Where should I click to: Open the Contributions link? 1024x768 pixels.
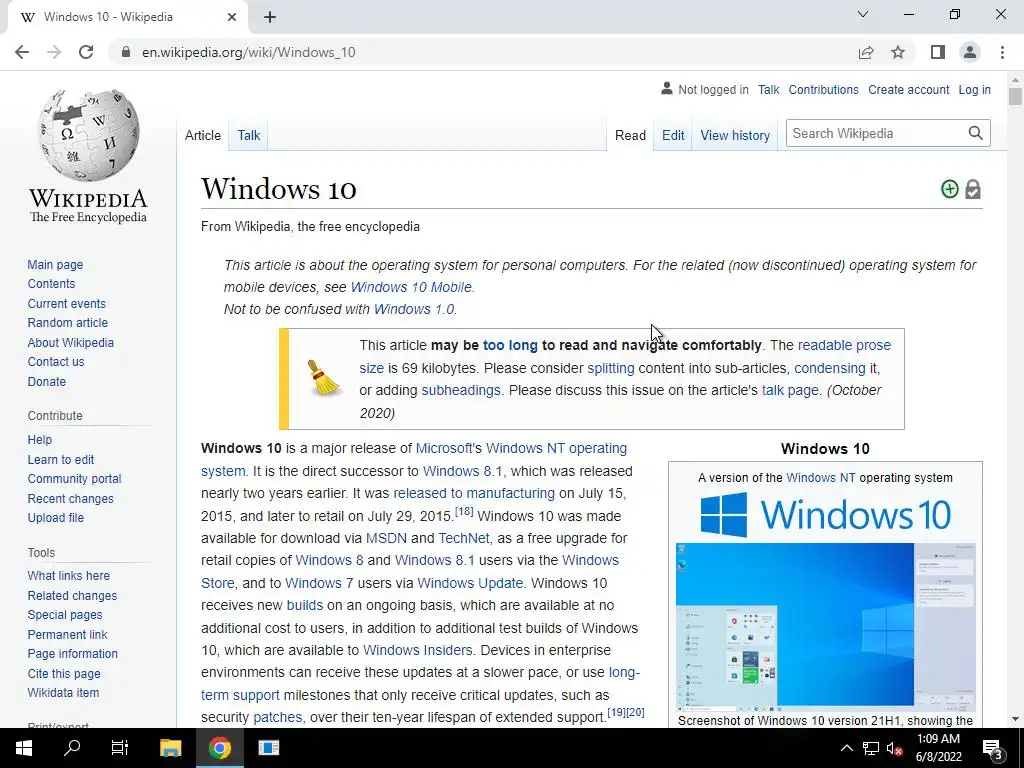pos(824,90)
